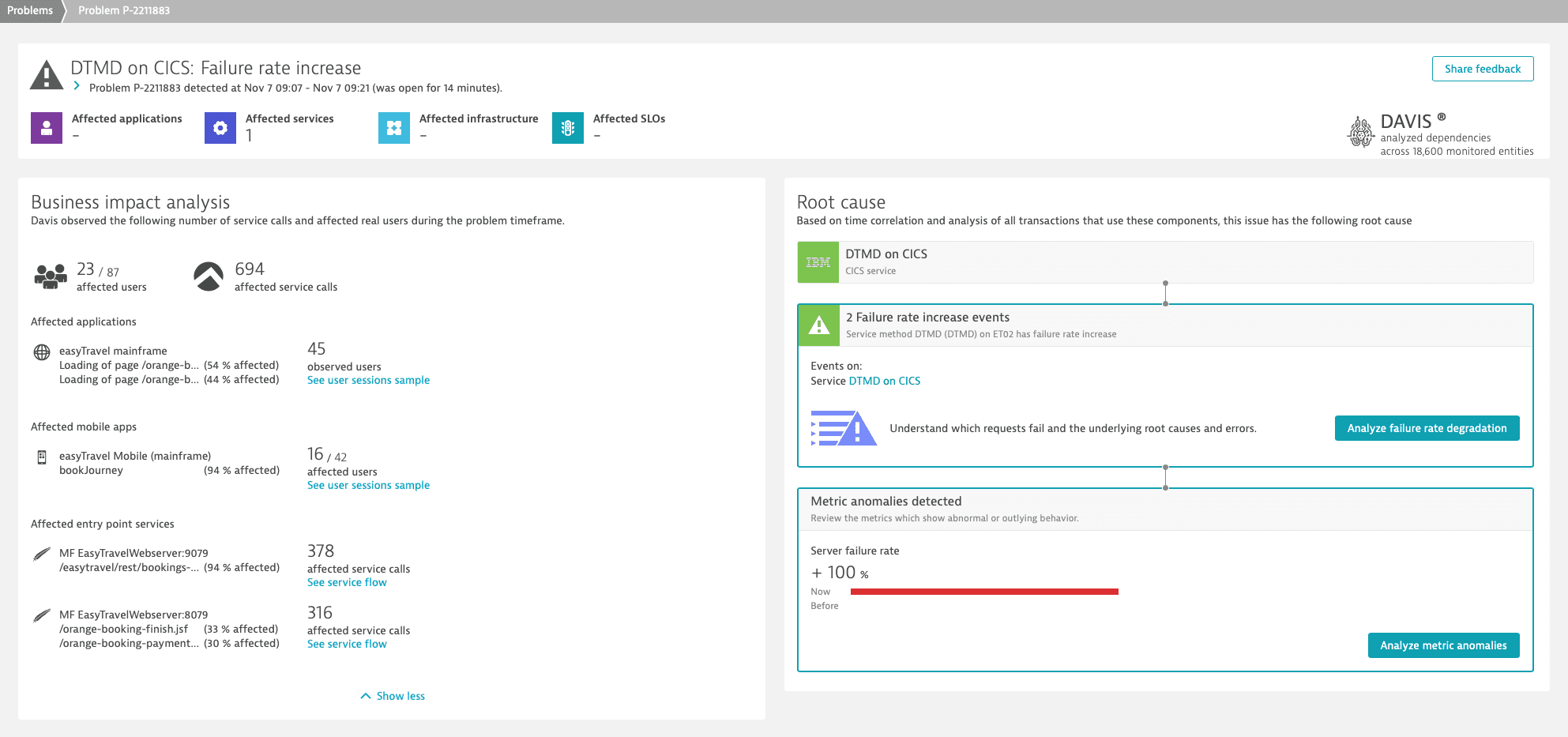Collapse the list with Show less

click(x=393, y=696)
